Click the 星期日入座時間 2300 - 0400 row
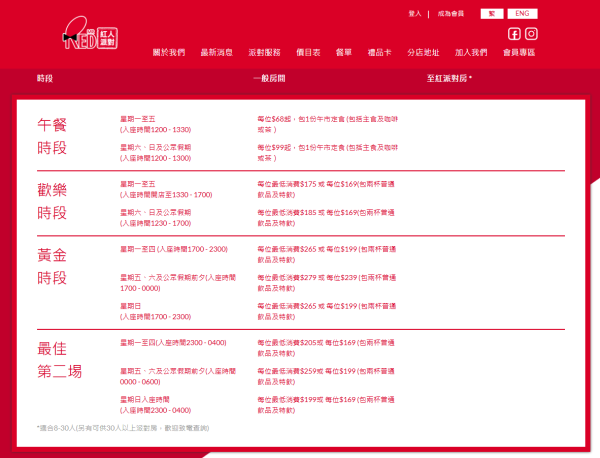Screen dimensions: 600x458 155,405
